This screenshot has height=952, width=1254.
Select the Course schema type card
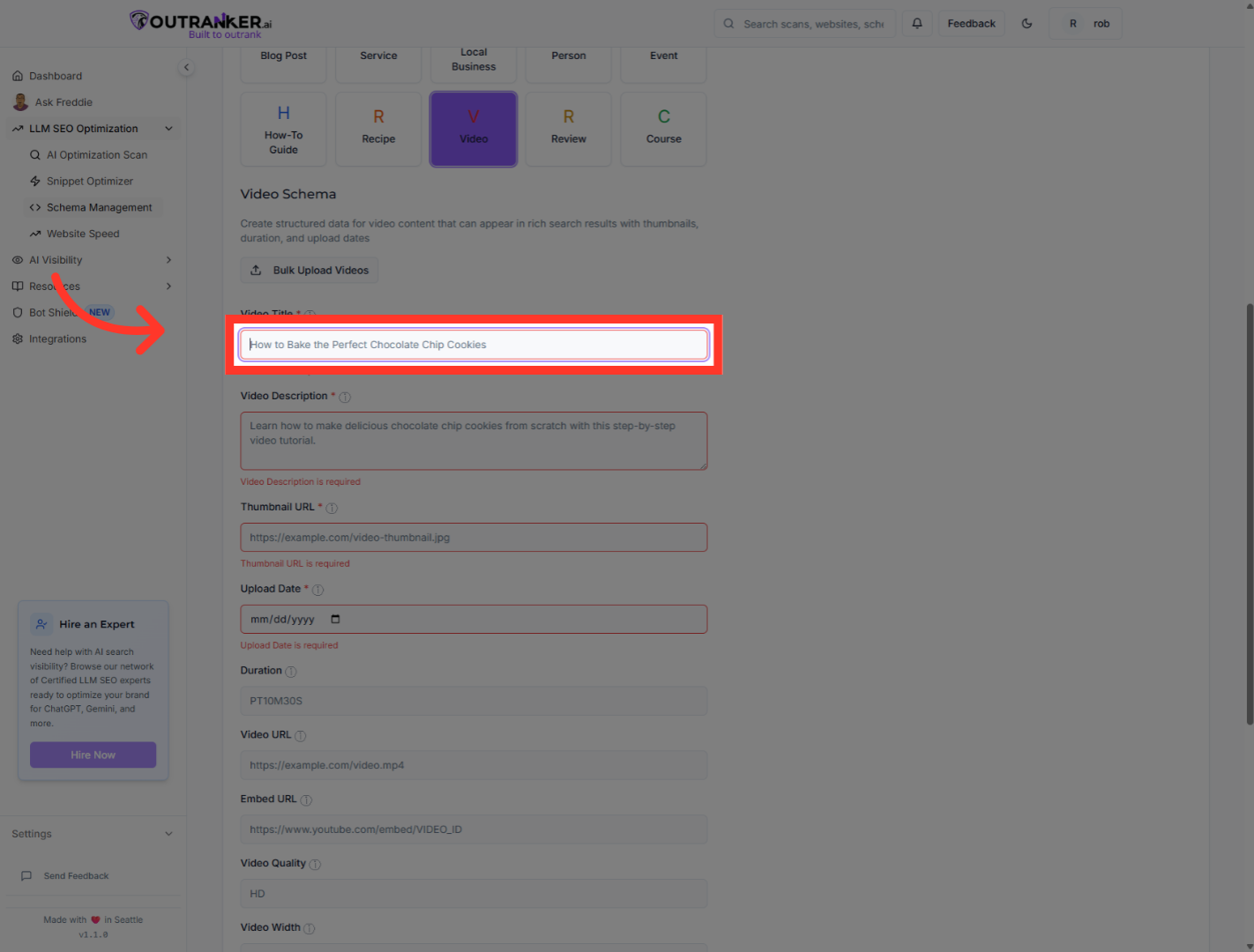click(x=663, y=130)
